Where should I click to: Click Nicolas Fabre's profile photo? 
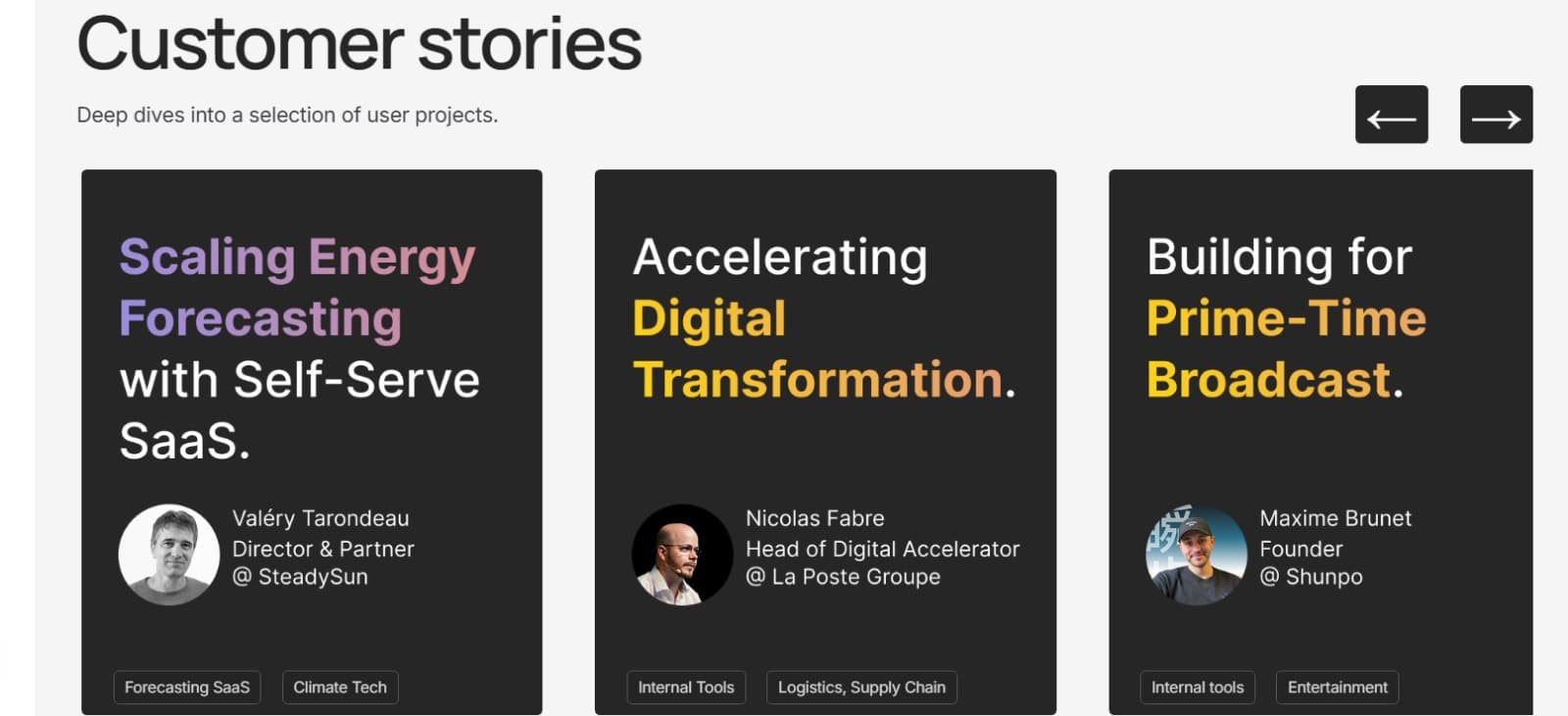pos(682,553)
